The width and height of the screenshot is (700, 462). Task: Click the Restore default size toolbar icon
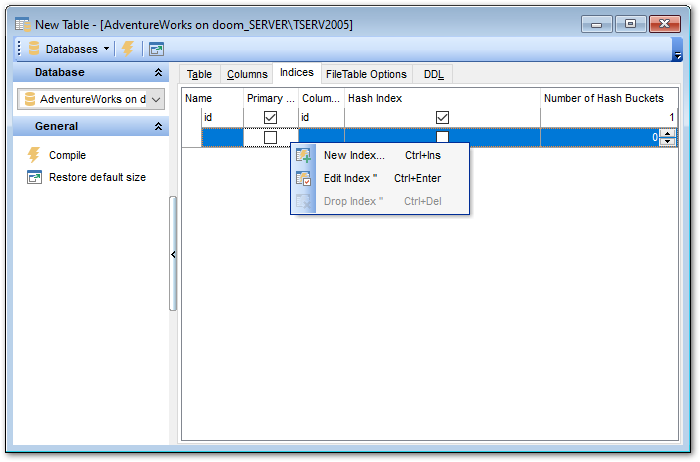pos(157,48)
